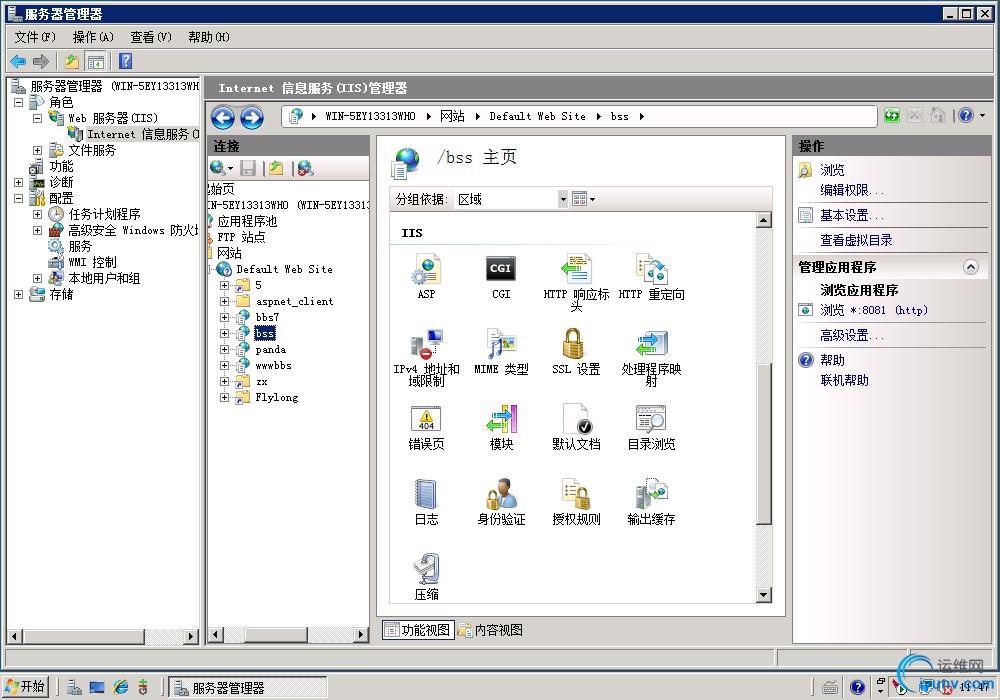Click the 服务器管理器 taskbar button
Image resolution: width=1000 pixels, height=700 pixels.
point(247,687)
